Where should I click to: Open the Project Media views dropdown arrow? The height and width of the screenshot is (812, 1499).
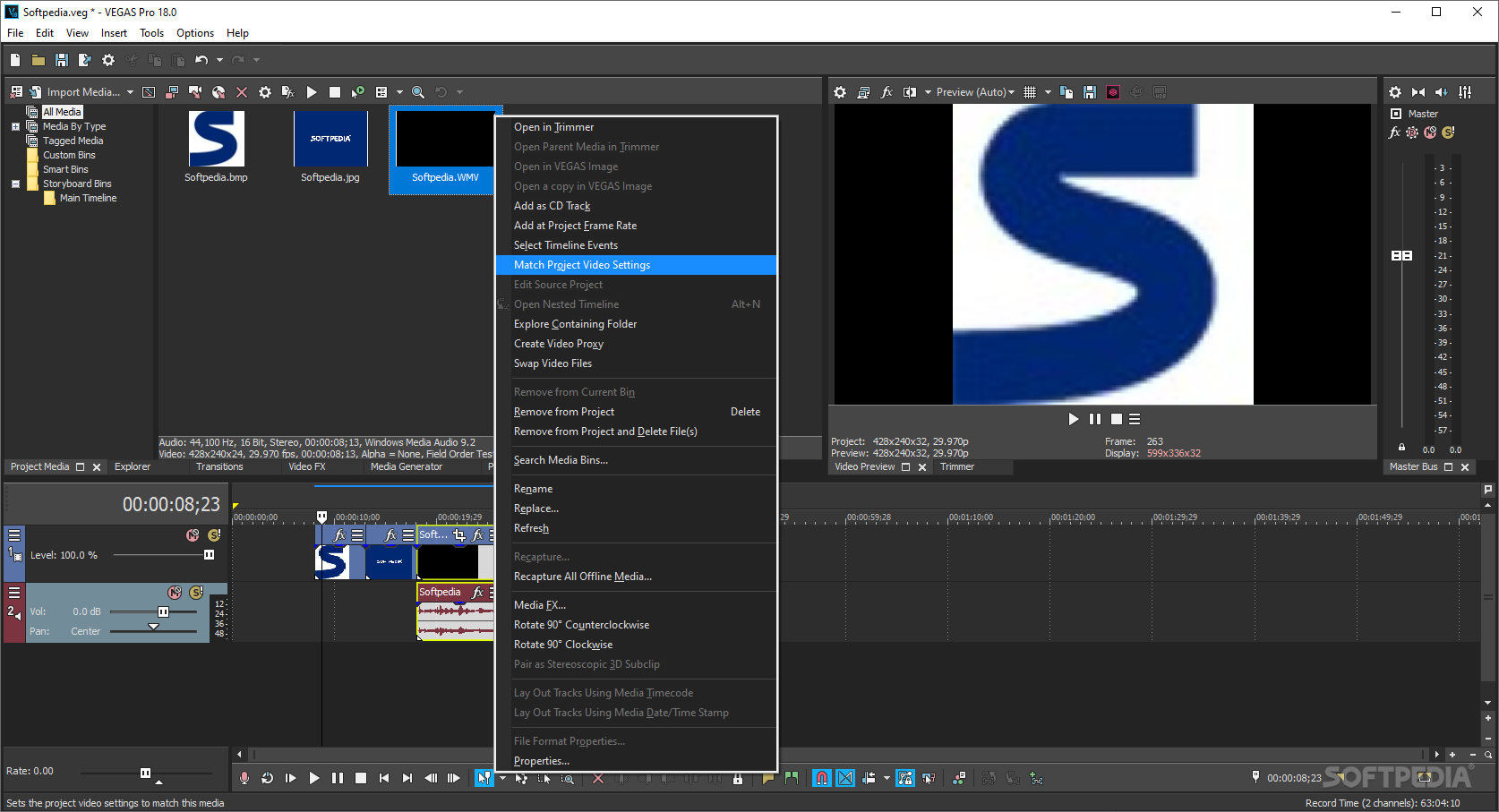click(399, 92)
